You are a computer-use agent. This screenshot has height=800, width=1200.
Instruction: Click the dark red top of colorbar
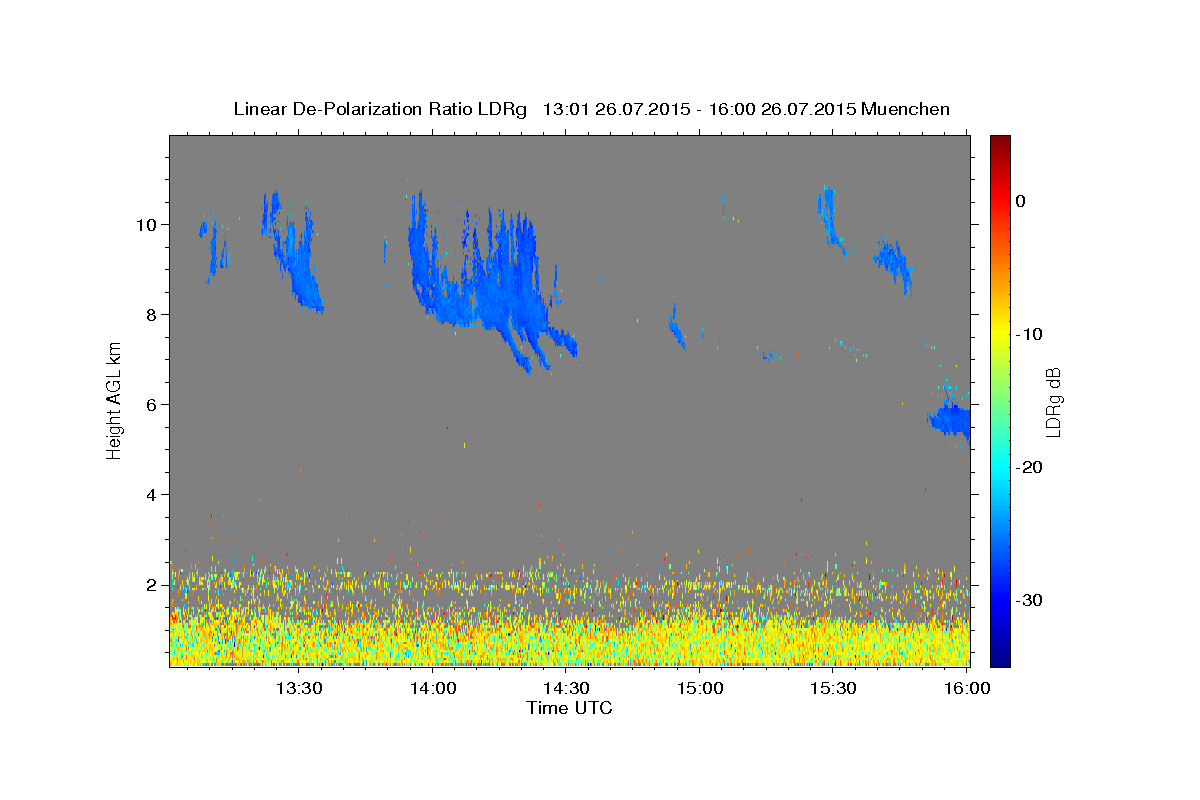[x=1000, y=143]
